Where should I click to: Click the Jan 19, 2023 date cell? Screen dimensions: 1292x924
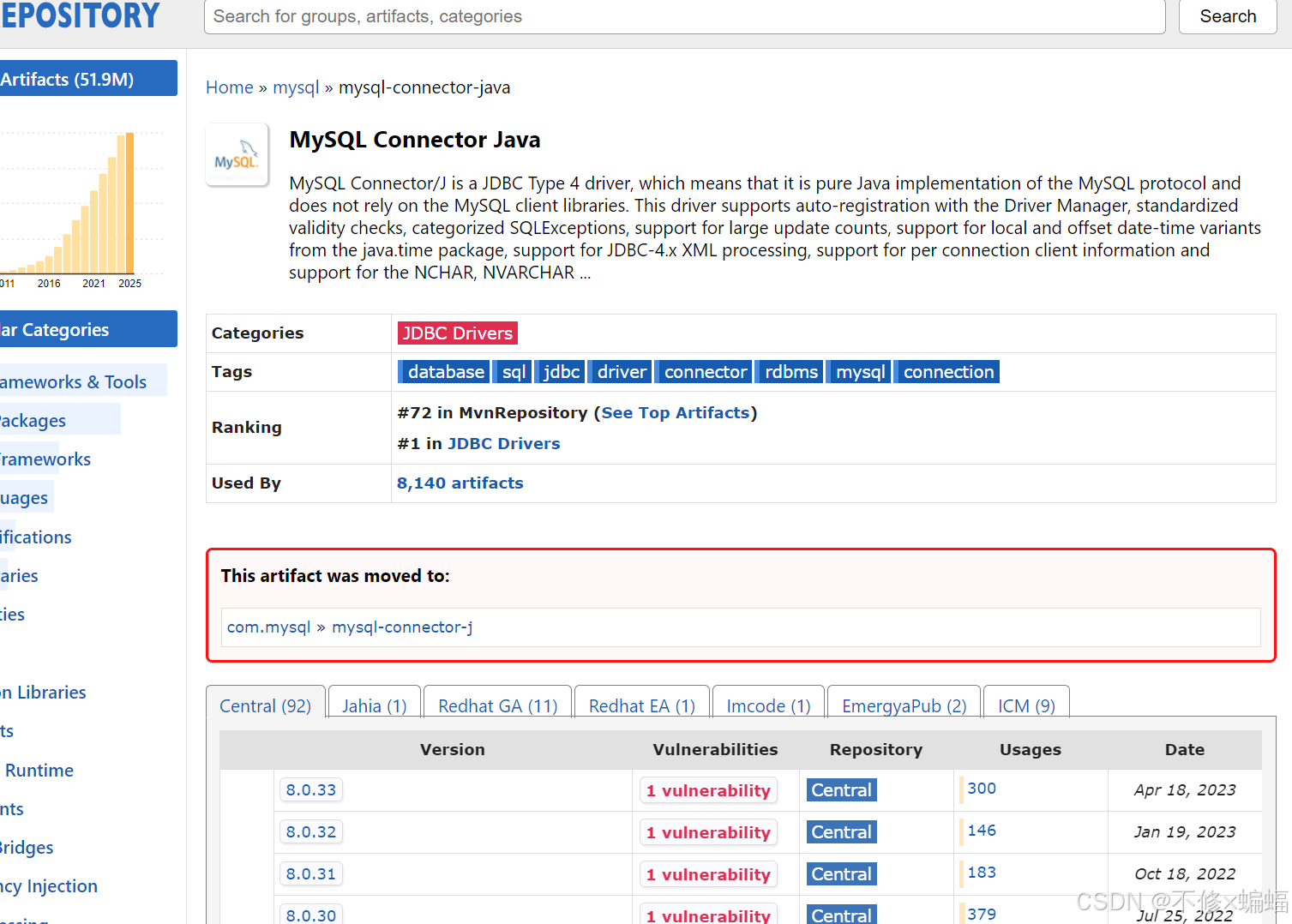(x=1185, y=832)
